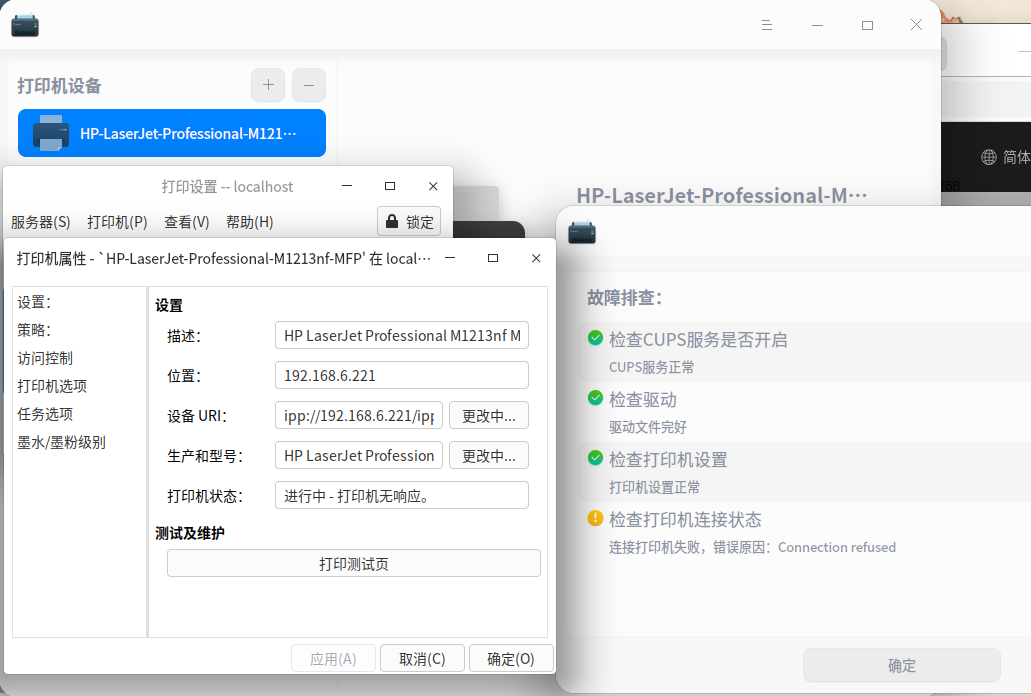Open the 任务选项 section
1031x696 pixels.
[45, 414]
